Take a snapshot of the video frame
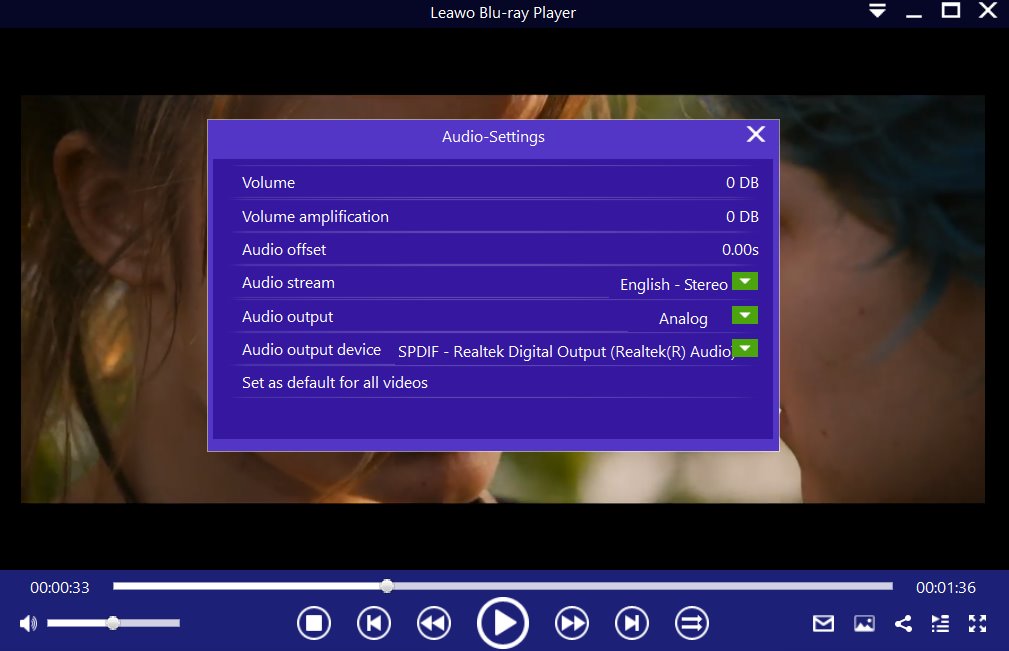 point(863,623)
